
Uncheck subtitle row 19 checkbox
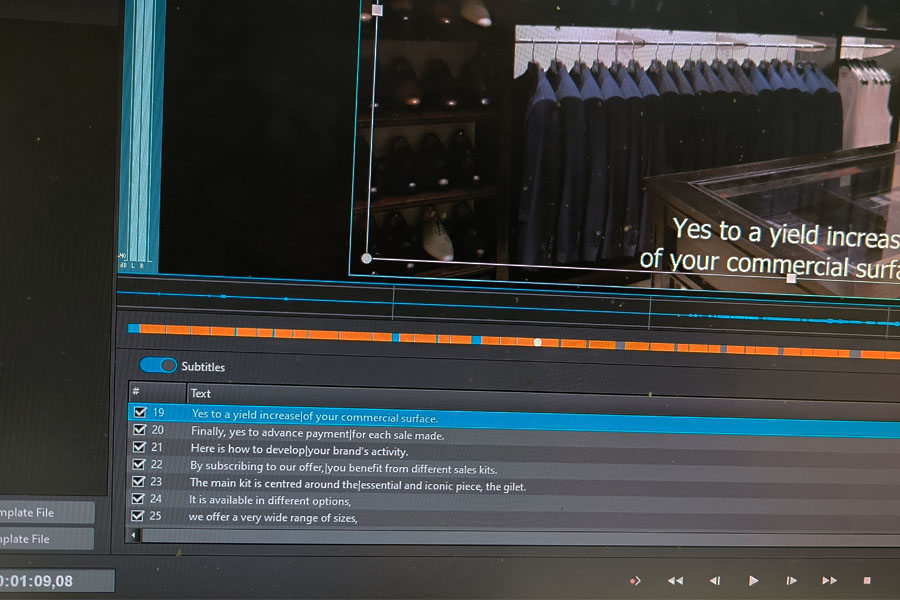[x=140, y=412]
